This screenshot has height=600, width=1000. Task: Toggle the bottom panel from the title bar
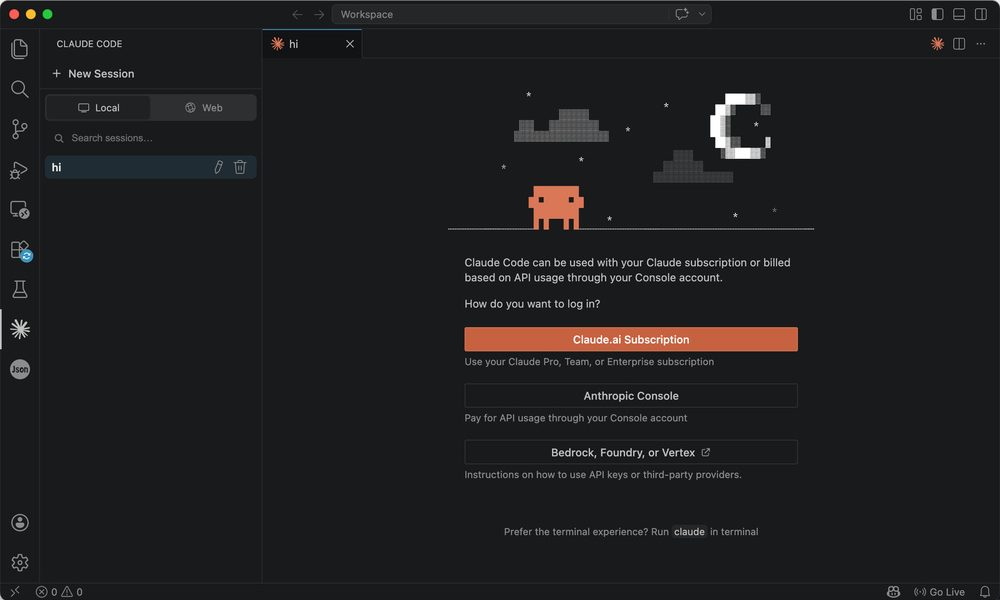point(959,14)
